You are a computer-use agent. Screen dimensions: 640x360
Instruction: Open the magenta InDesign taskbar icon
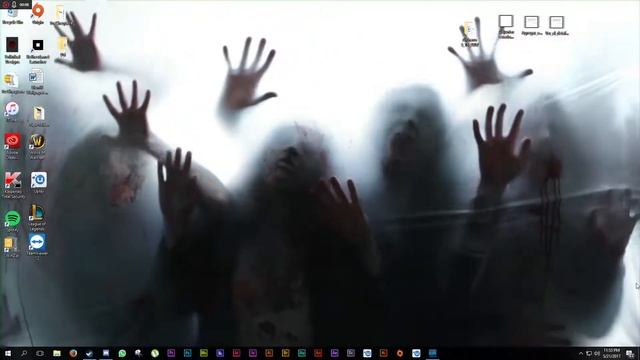pyautogui.click(x=236, y=353)
